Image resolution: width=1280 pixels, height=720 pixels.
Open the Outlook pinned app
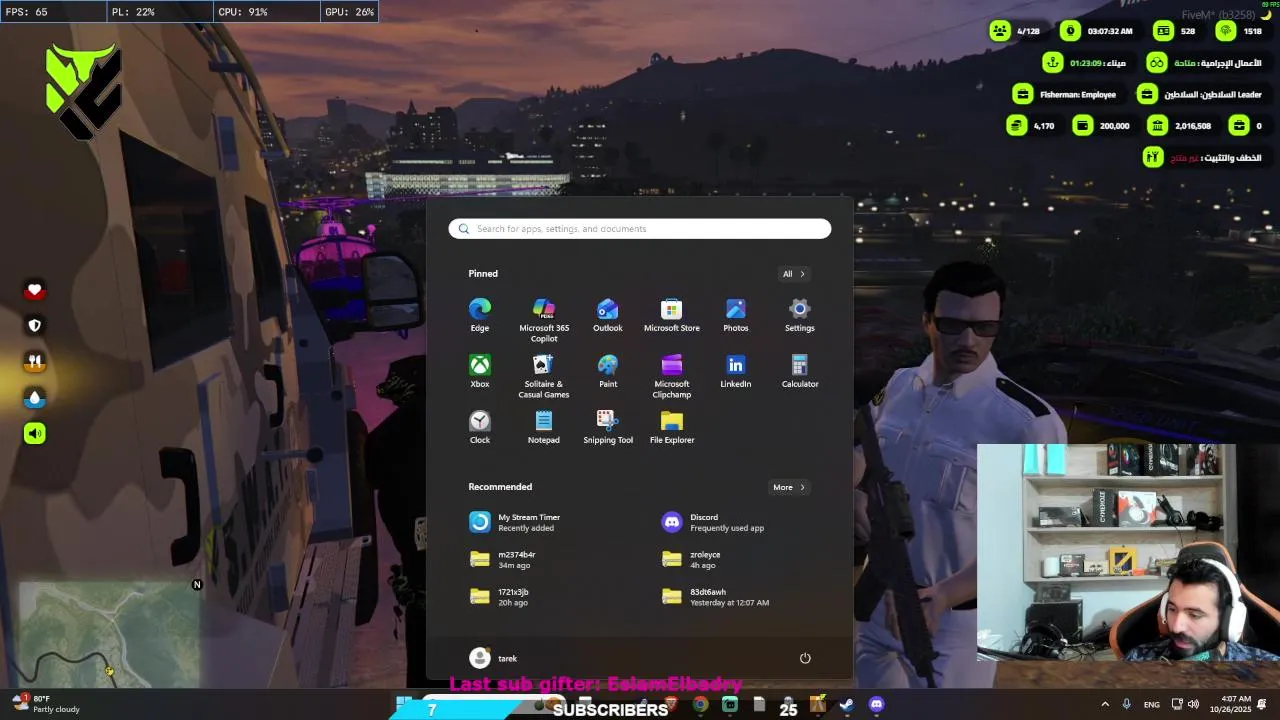click(x=608, y=314)
